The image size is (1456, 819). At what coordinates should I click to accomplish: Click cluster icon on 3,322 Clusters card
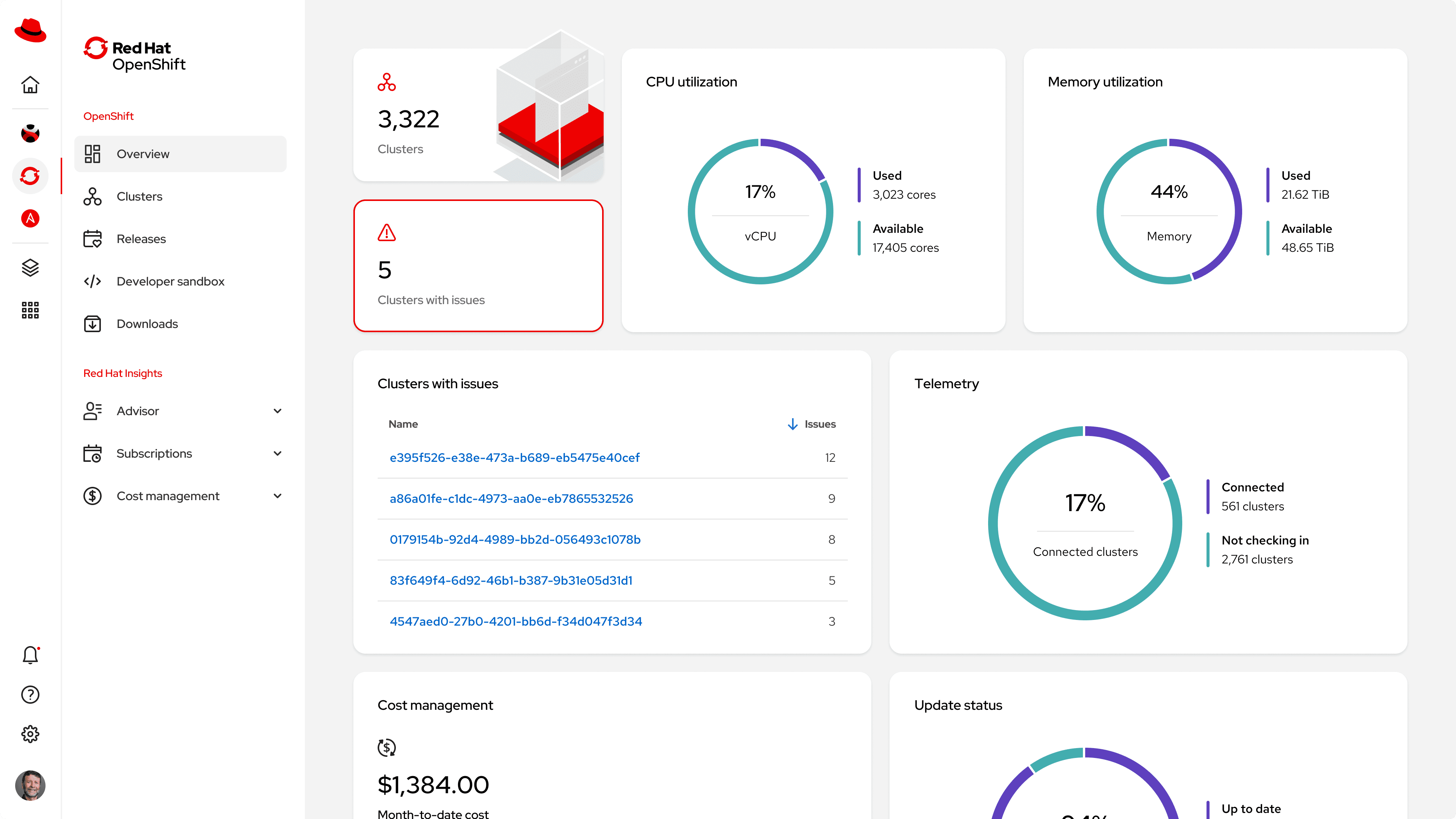pos(387,82)
